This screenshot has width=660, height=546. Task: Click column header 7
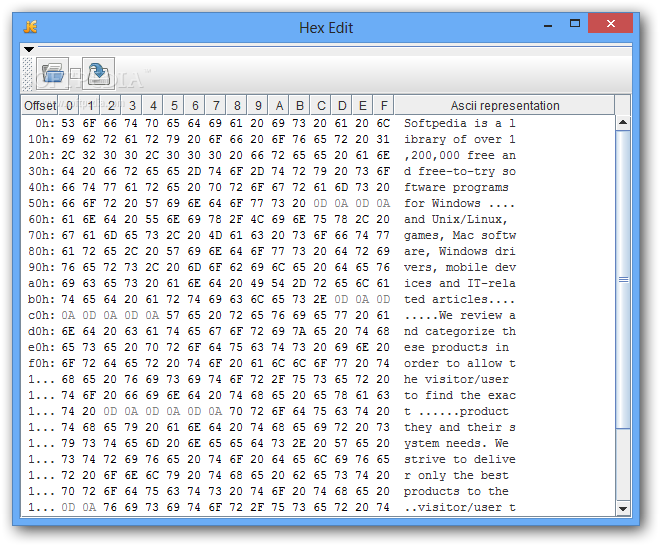[216, 105]
